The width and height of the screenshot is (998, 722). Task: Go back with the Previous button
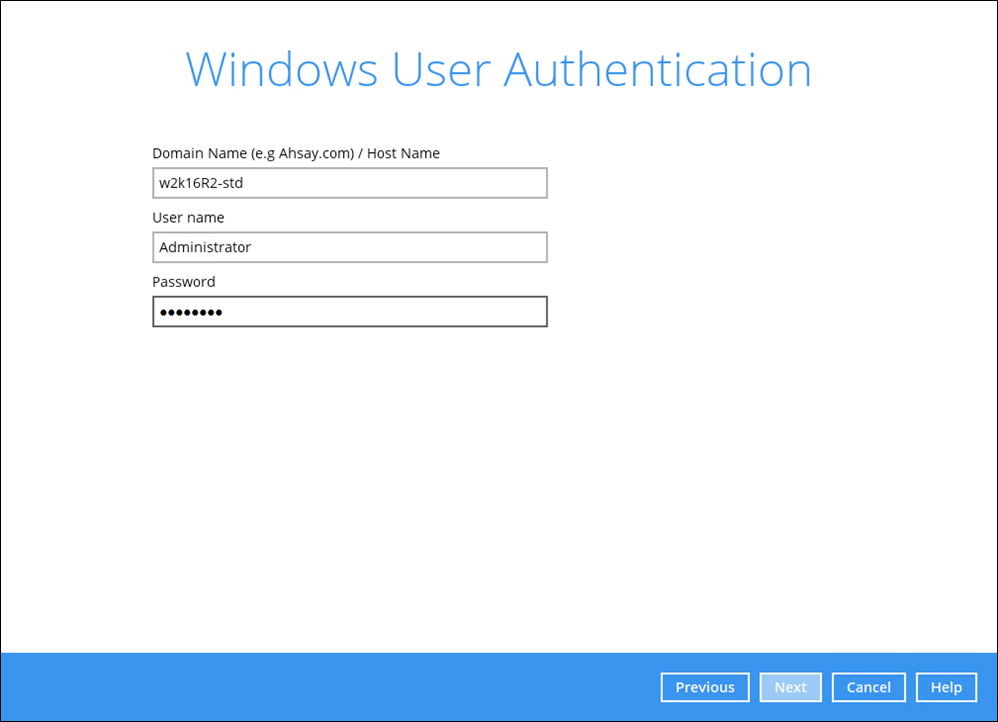[x=704, y=687]
